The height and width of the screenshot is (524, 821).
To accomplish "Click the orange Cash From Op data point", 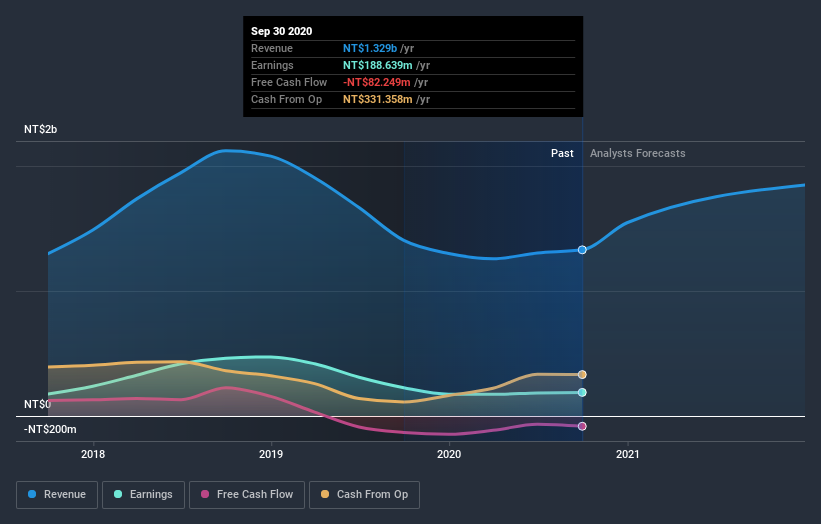I will (582, 375).
